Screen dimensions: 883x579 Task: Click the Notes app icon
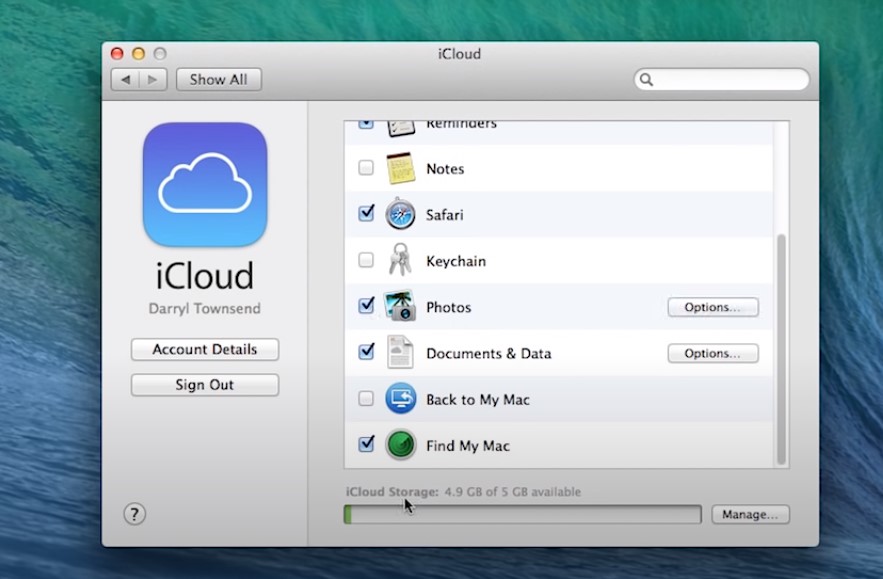coord(400,169)
